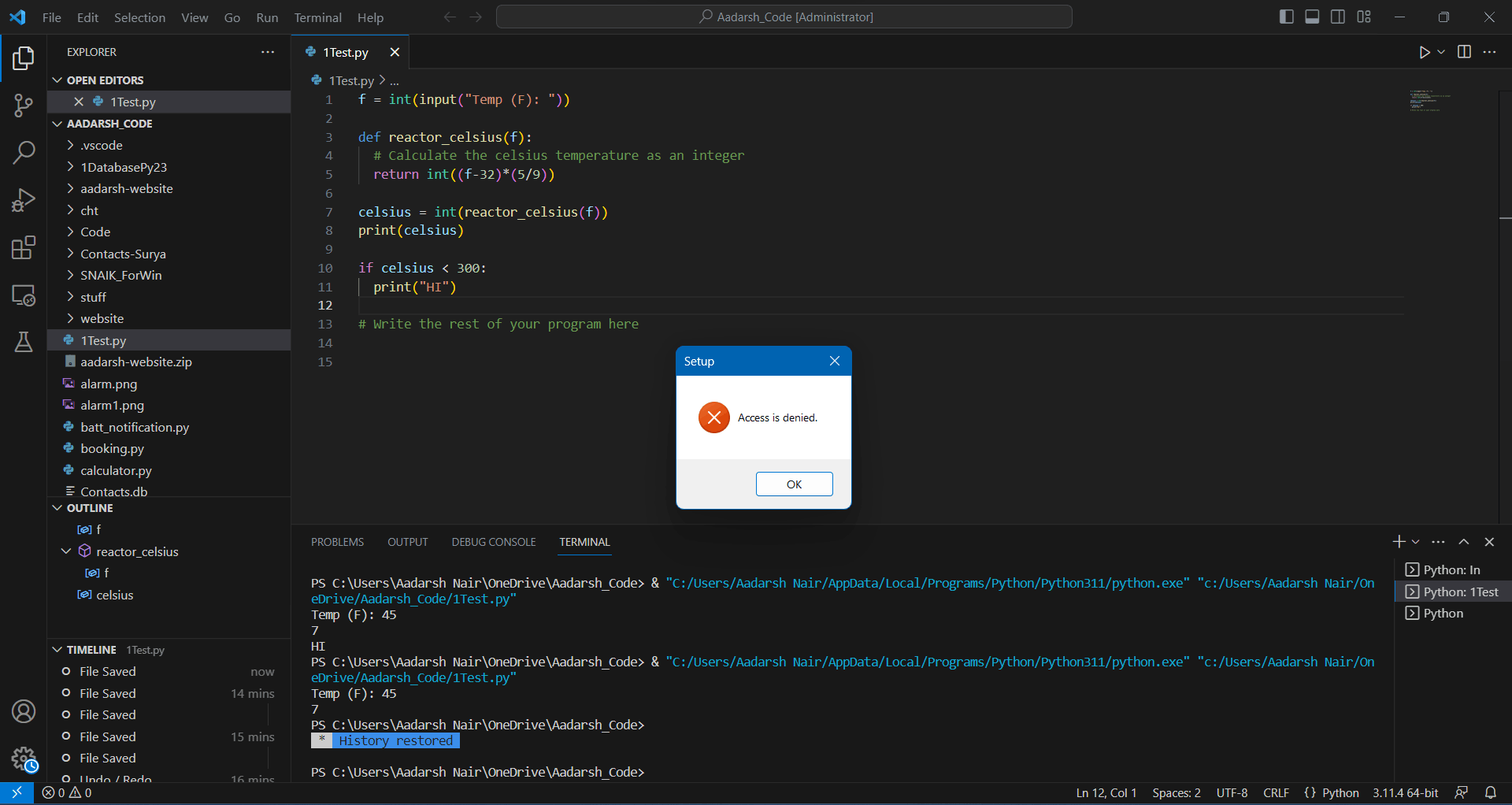The height and width of the screenshot is (805, 1512).
Task: Collapse reactor_celsius in the outline
Action: (x=66, y=551)
